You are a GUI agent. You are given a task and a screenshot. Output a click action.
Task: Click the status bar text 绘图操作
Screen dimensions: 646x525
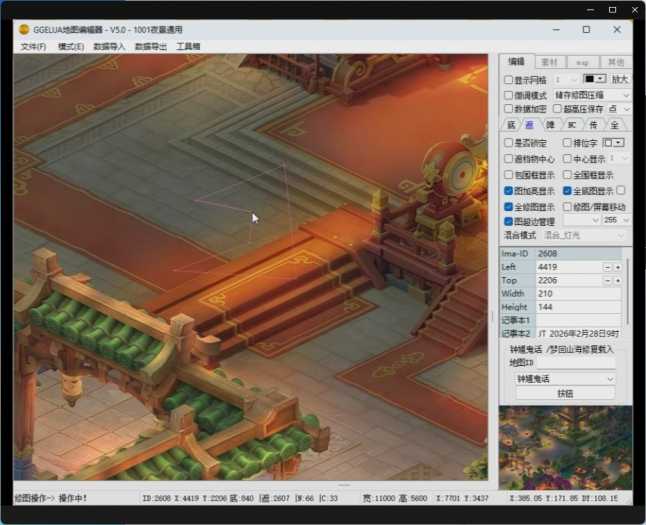[x=51, y=498]
